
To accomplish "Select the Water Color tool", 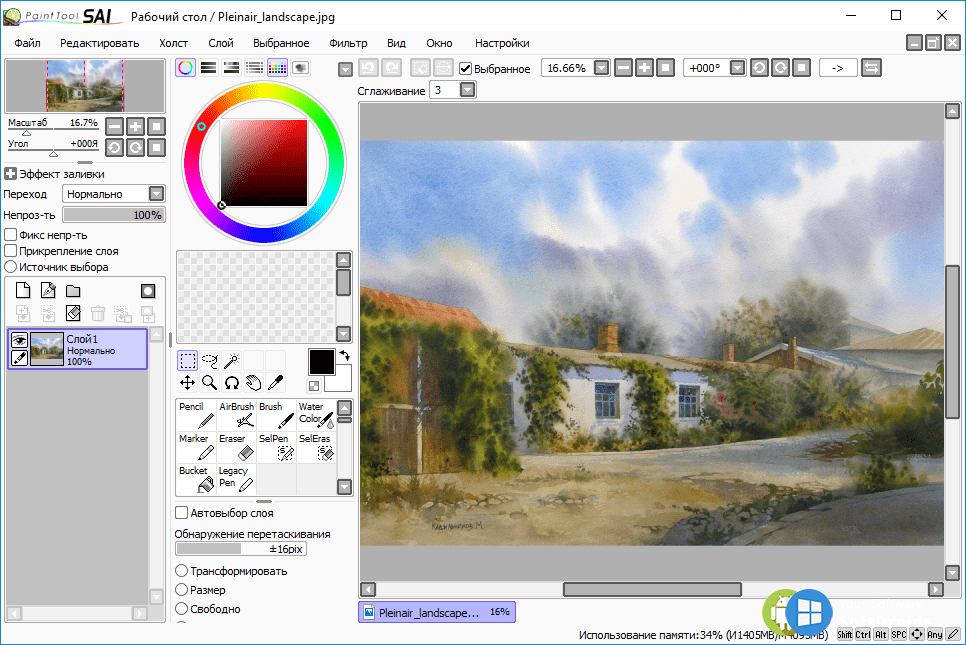I will (x=316, y=415).
